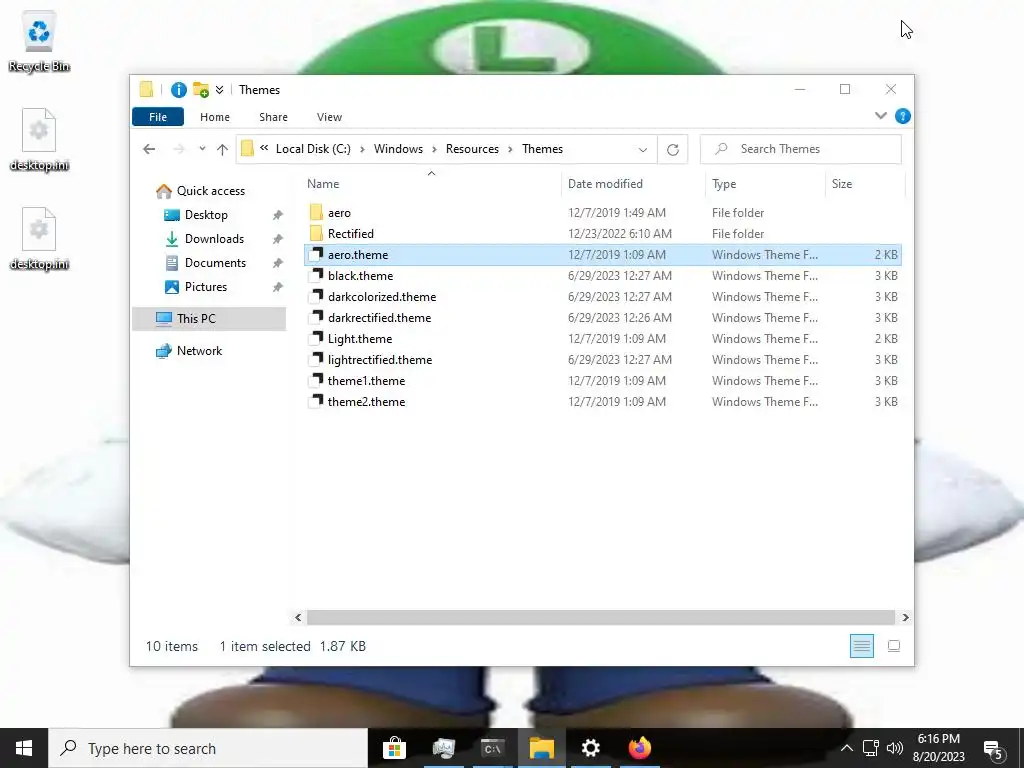Click Resources in the address path
The image size is (1024, 768).
[472, 149]
